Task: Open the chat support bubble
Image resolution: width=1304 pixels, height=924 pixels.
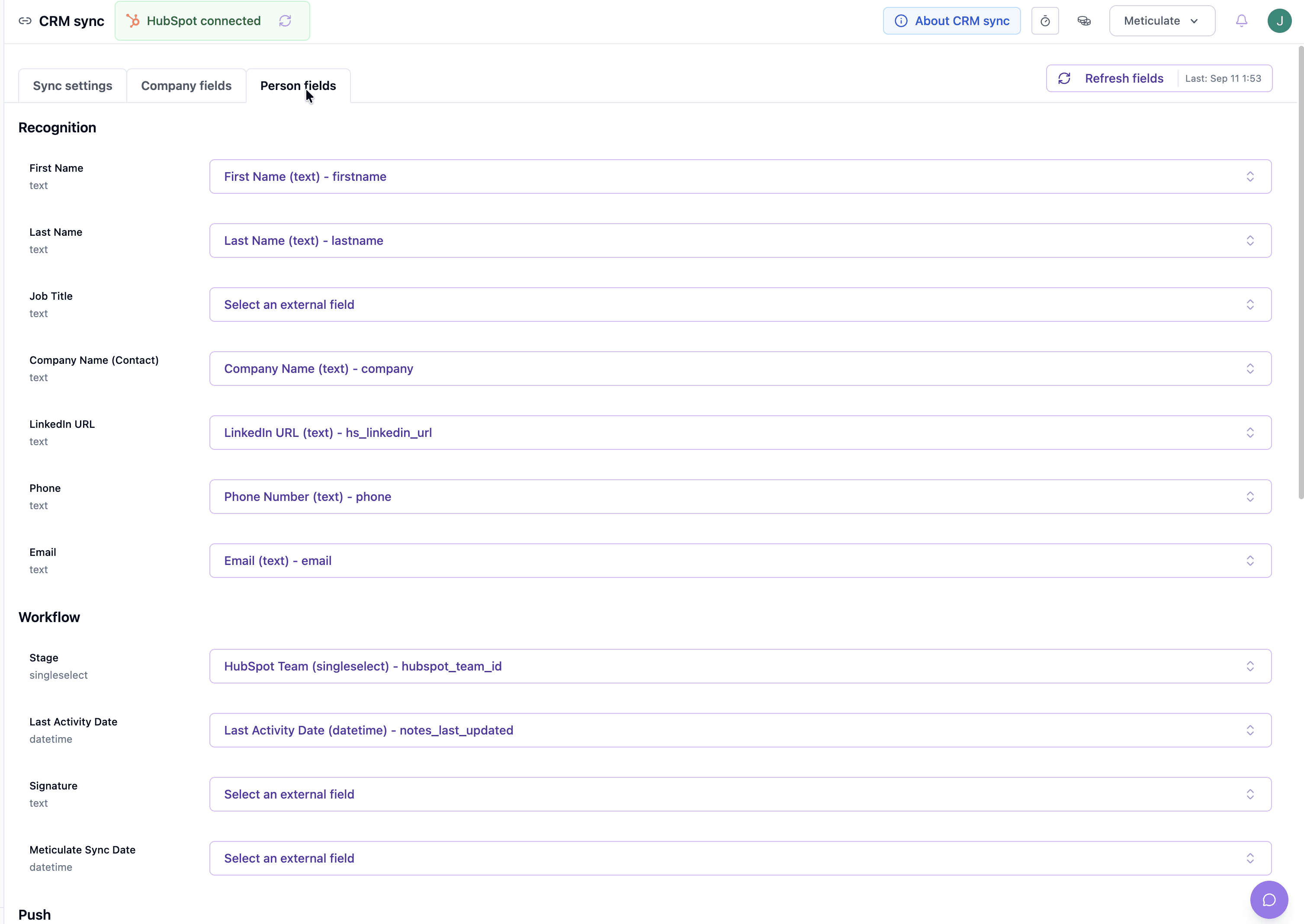Action: coord(1269,899)
